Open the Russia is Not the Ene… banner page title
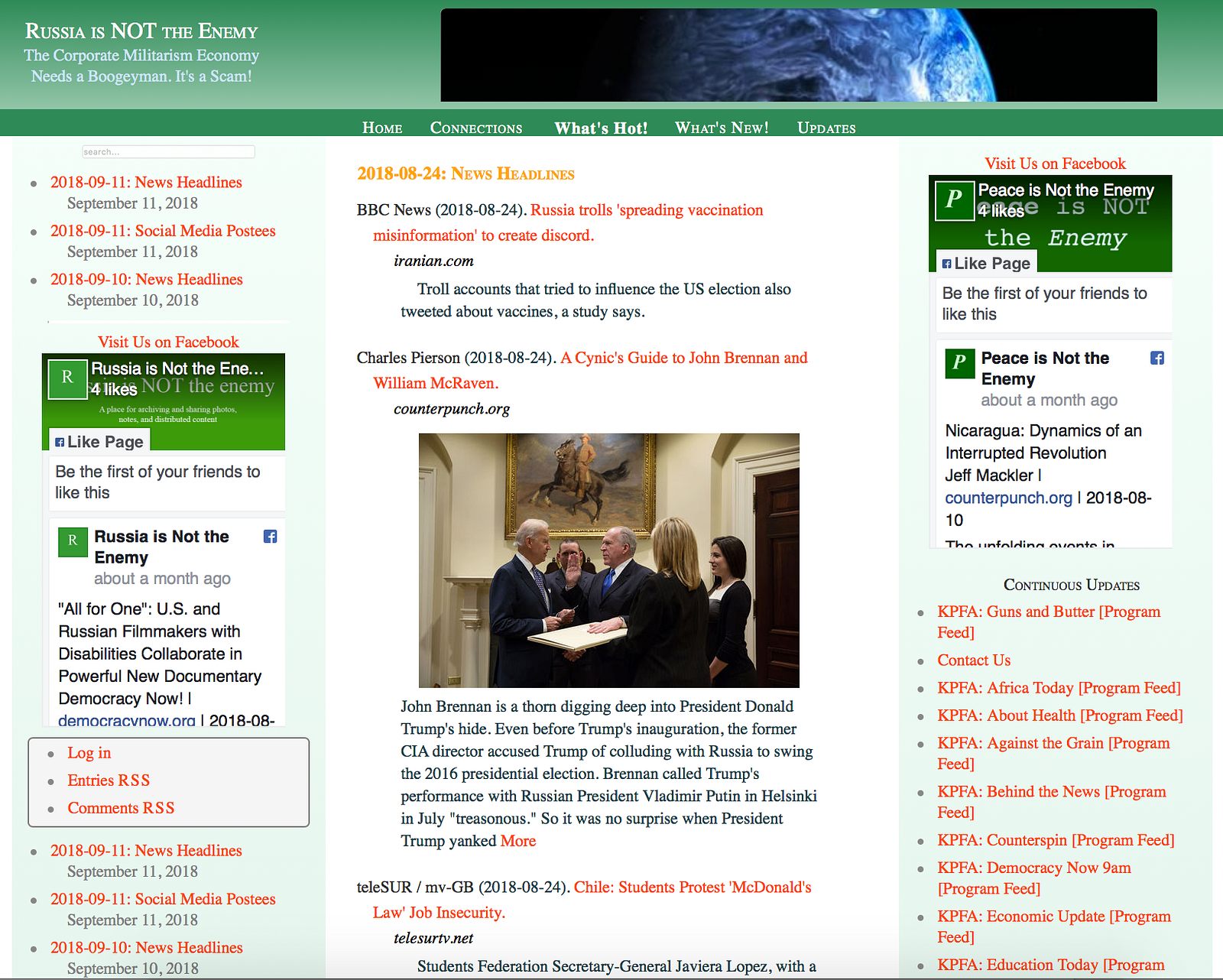 177,368
